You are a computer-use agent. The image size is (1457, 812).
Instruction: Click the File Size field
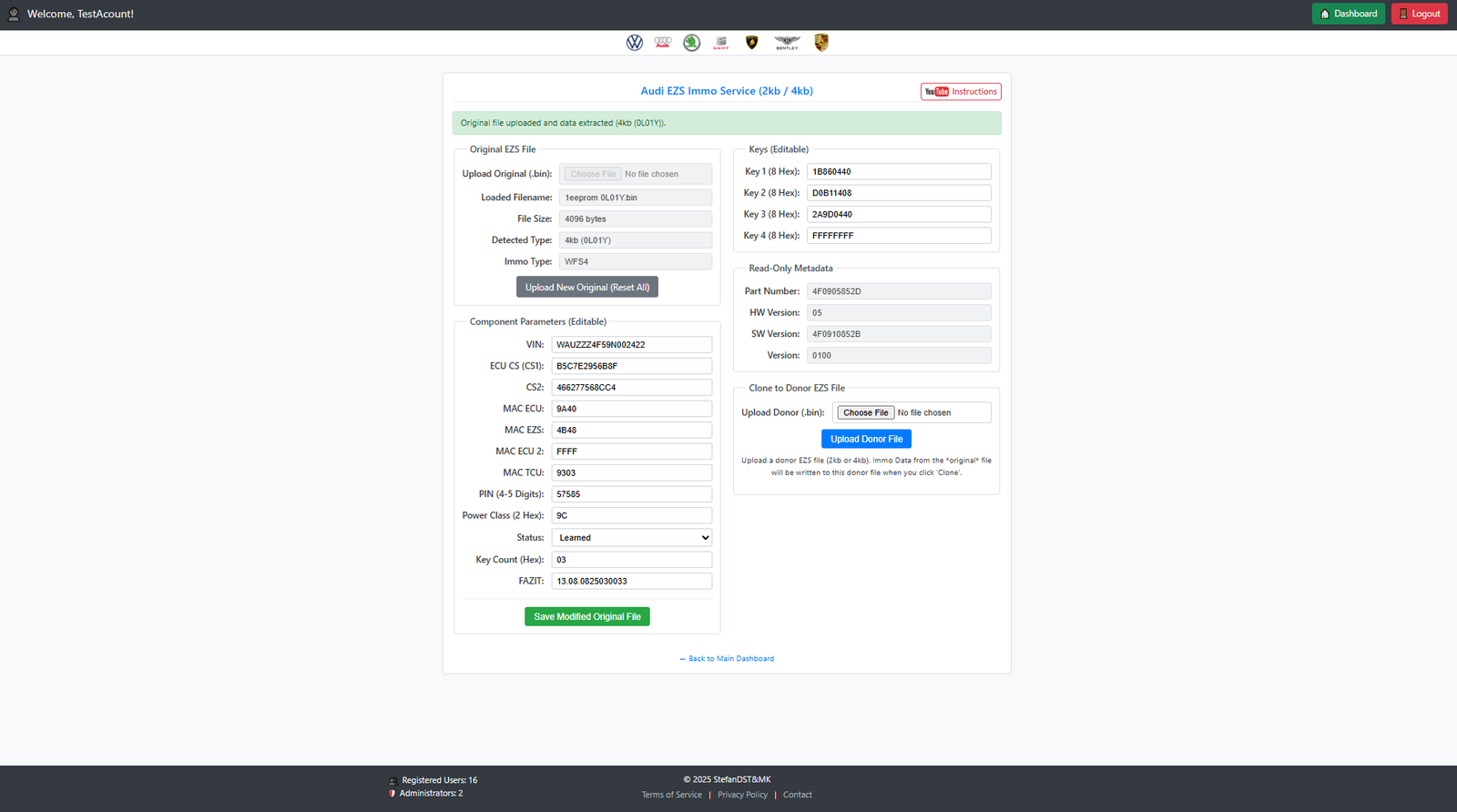click(x=636, y=218)
